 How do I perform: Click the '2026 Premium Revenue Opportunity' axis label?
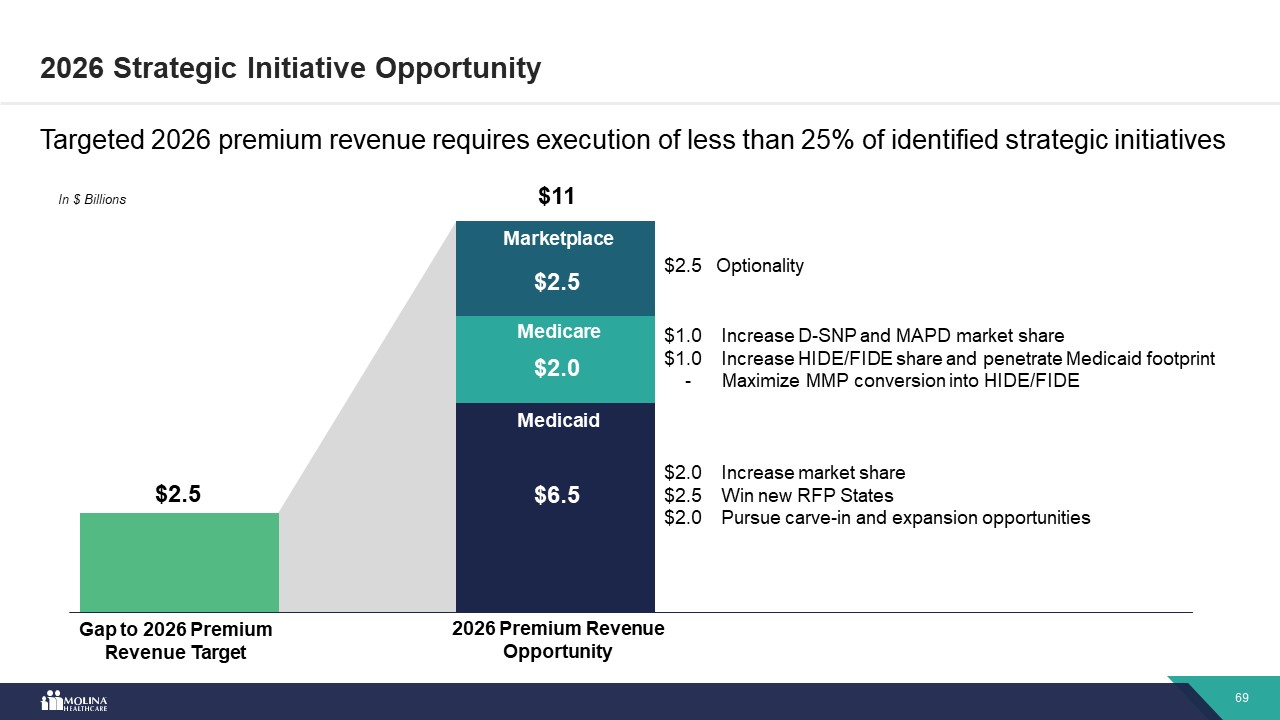click(x=558, y=640)
